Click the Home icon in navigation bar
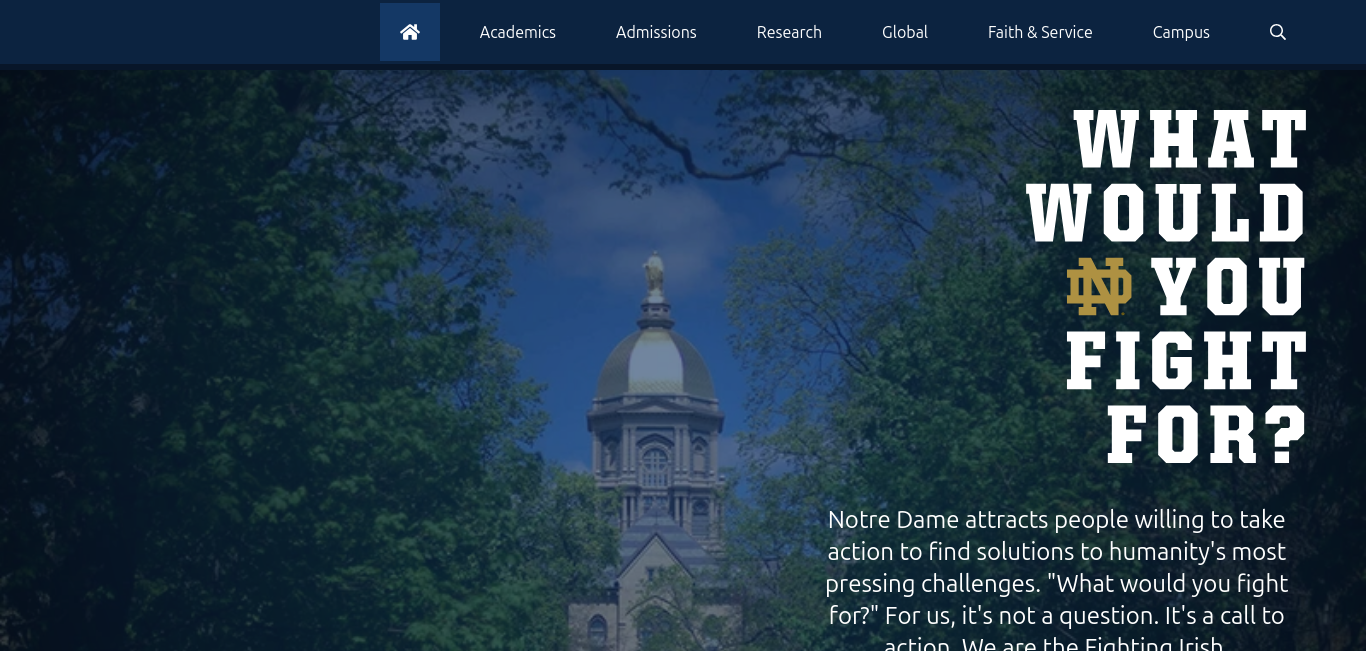This screenshot has height=651, width=1366. 409,32
